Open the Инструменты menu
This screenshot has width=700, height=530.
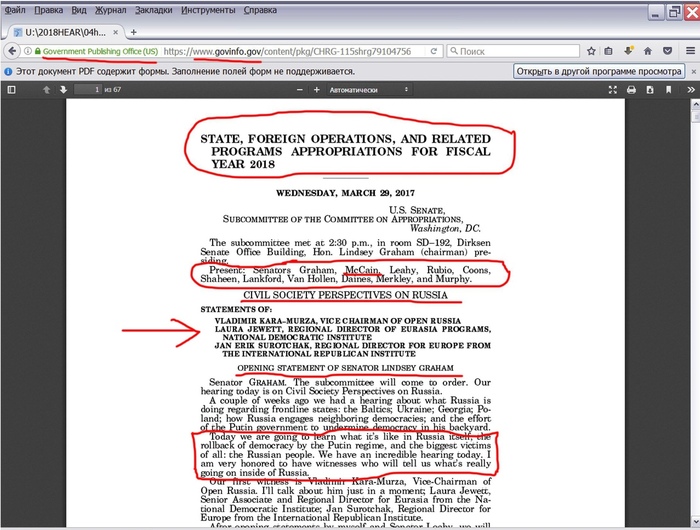tap(208, 10)
